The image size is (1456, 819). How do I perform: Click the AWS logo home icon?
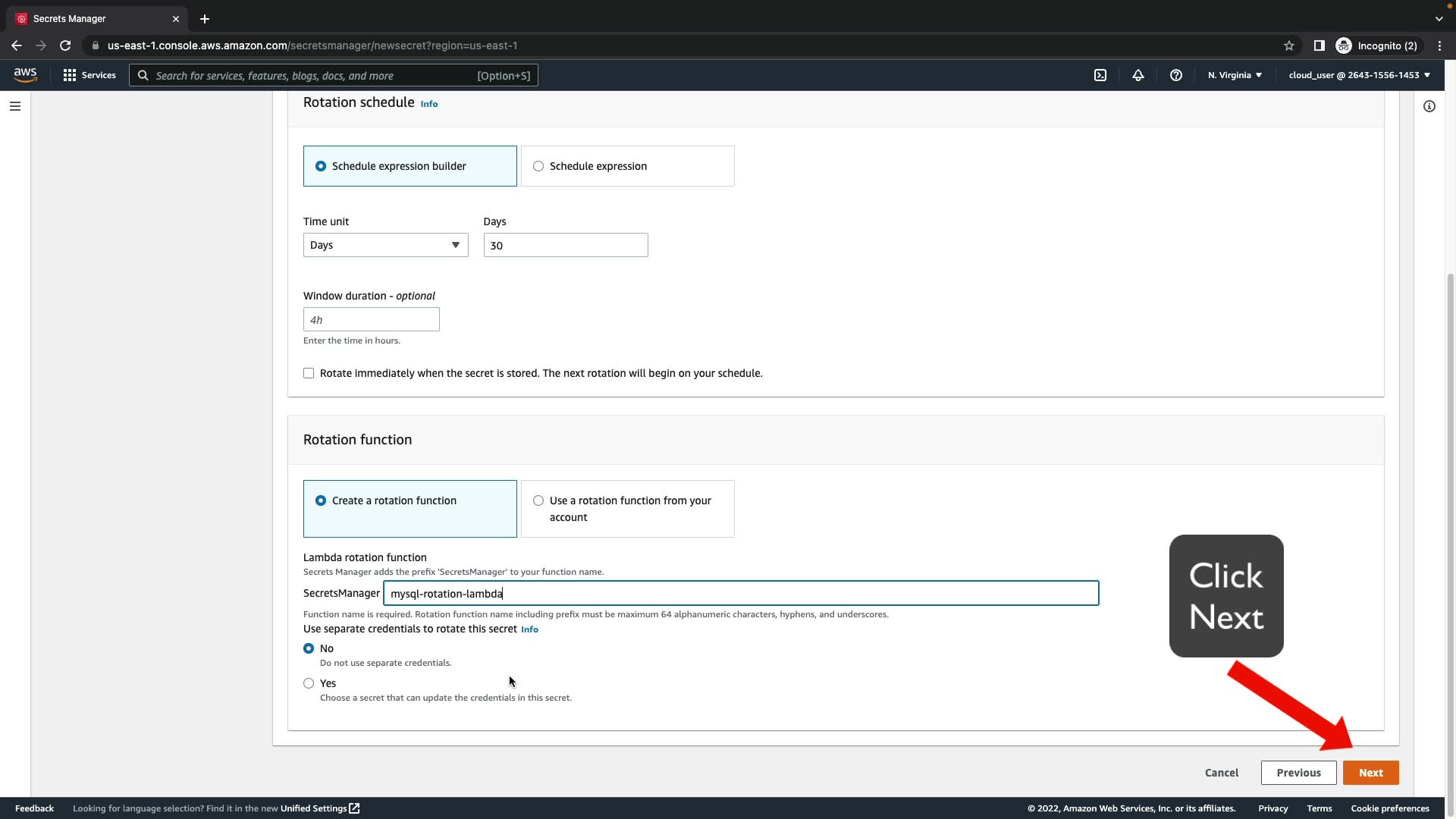[x=25, y=75]
